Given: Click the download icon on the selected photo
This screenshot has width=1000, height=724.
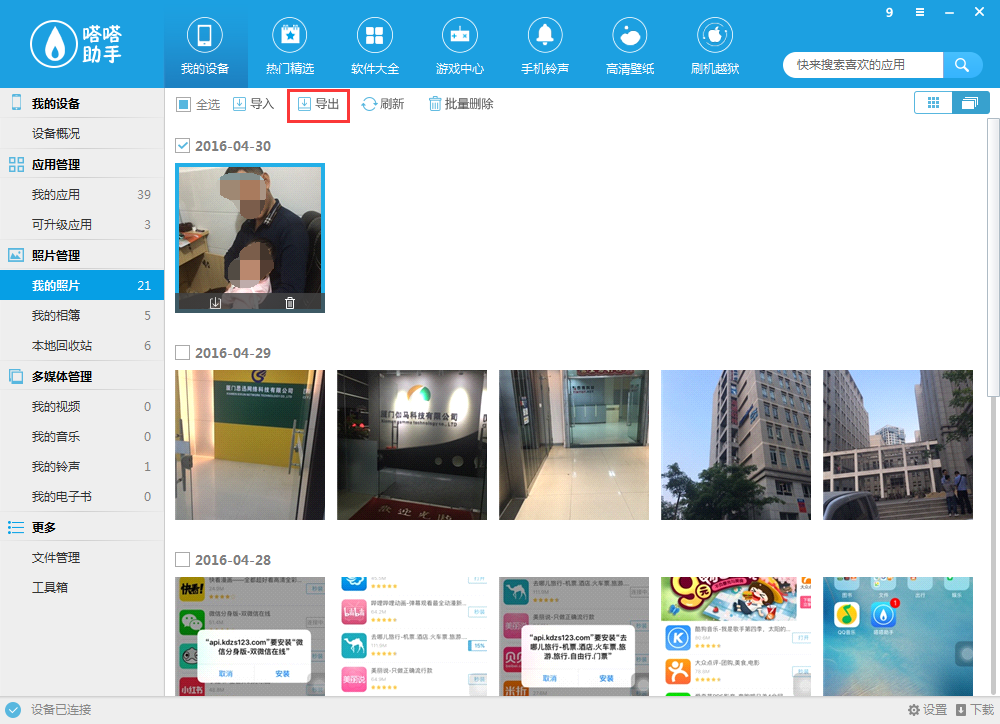Looking at the screenshot, I should click(x=215, y=303).
